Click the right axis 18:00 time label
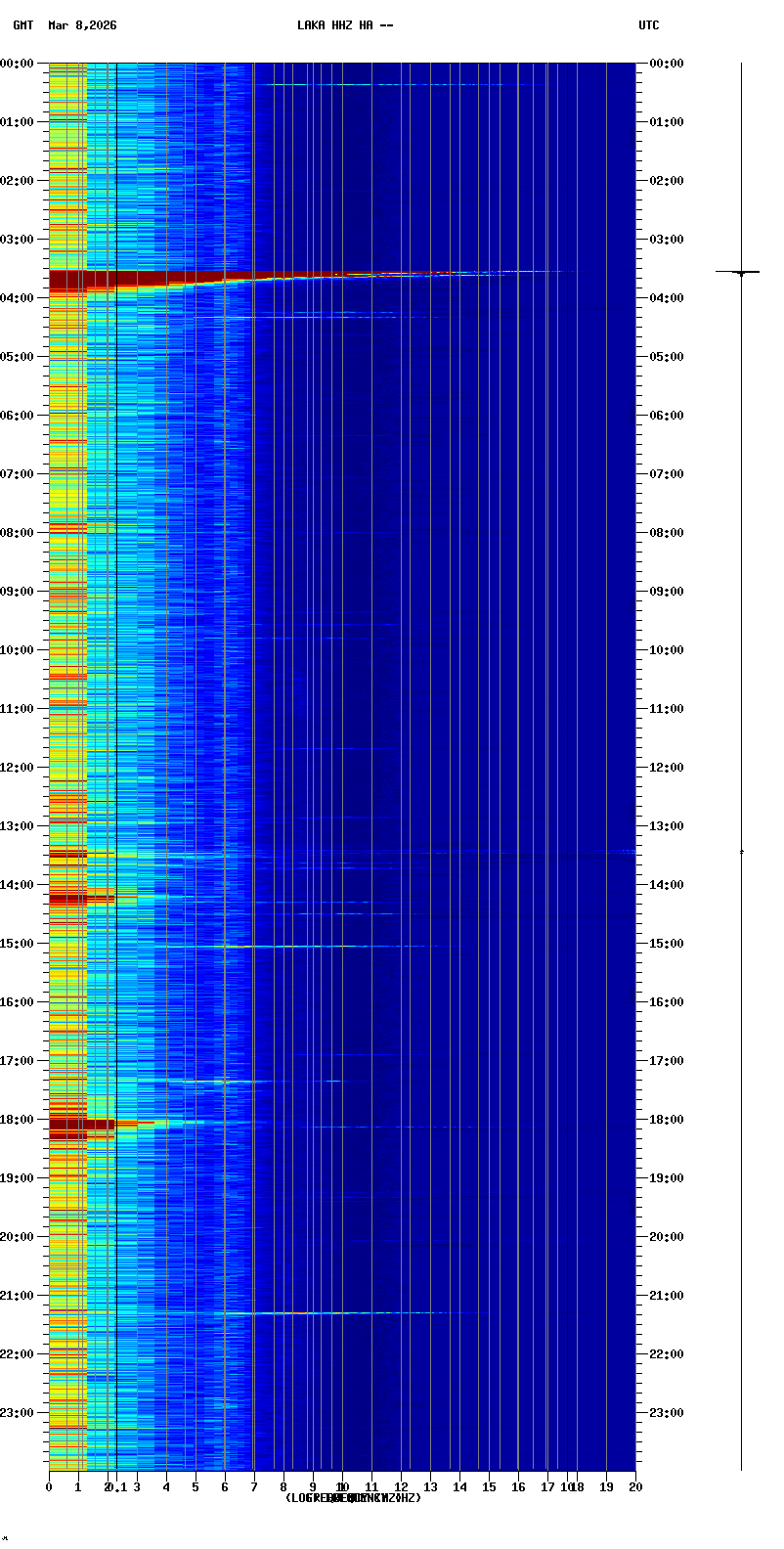This screenshot has width=784, height=1549. pyautogui.click(x=666, y=1120)
